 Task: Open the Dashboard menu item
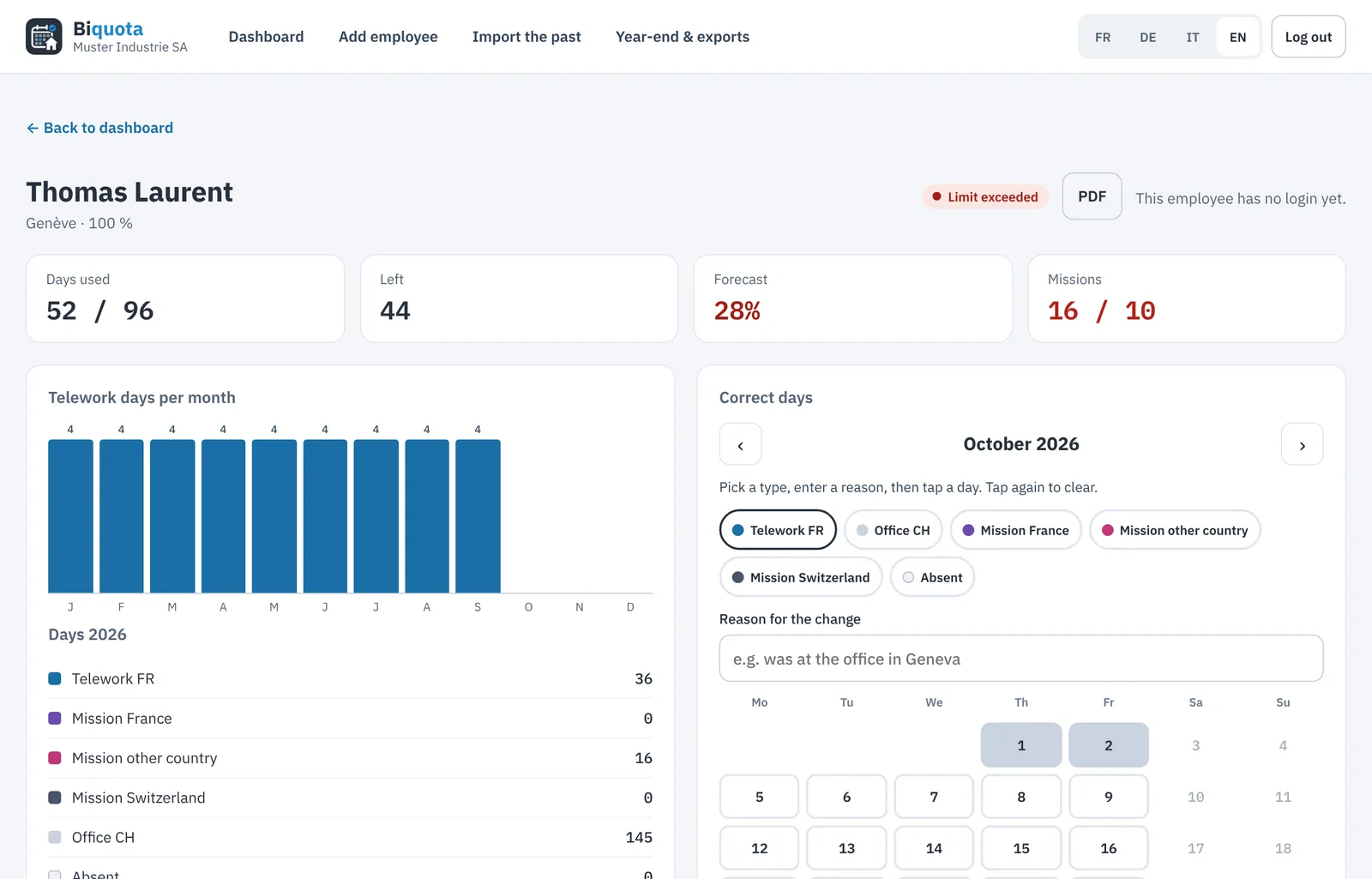point(266,37)
